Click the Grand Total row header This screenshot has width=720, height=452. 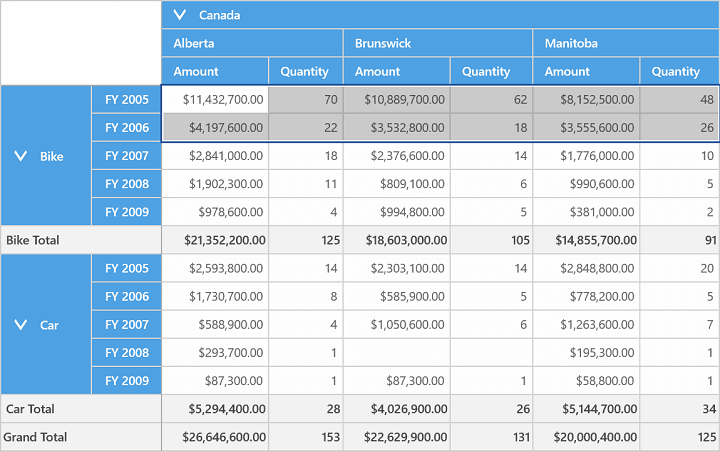pyautogui.click(x=81, y=437)
